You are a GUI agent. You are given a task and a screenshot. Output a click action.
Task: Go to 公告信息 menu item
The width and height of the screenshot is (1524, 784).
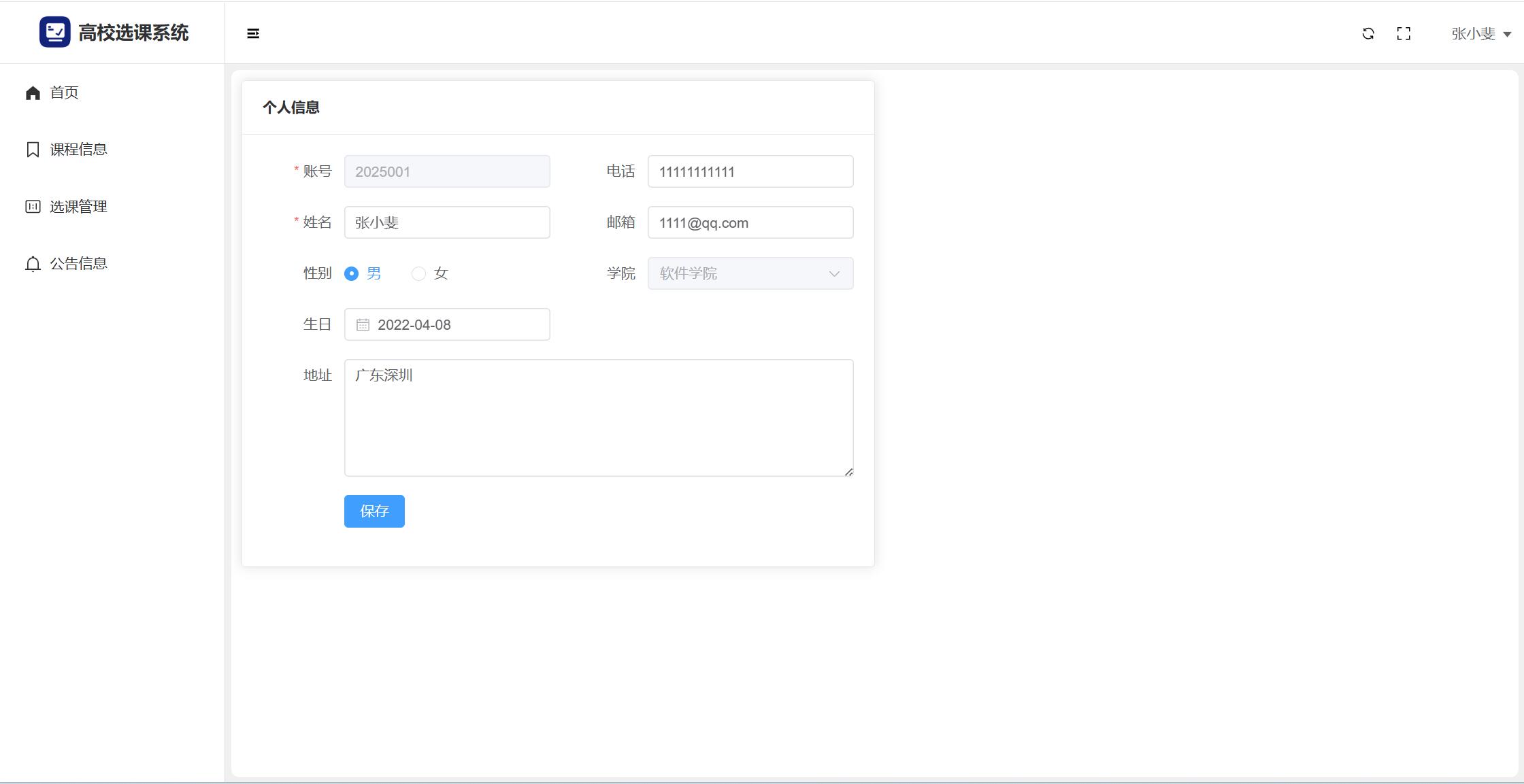[x=78, y=264]
